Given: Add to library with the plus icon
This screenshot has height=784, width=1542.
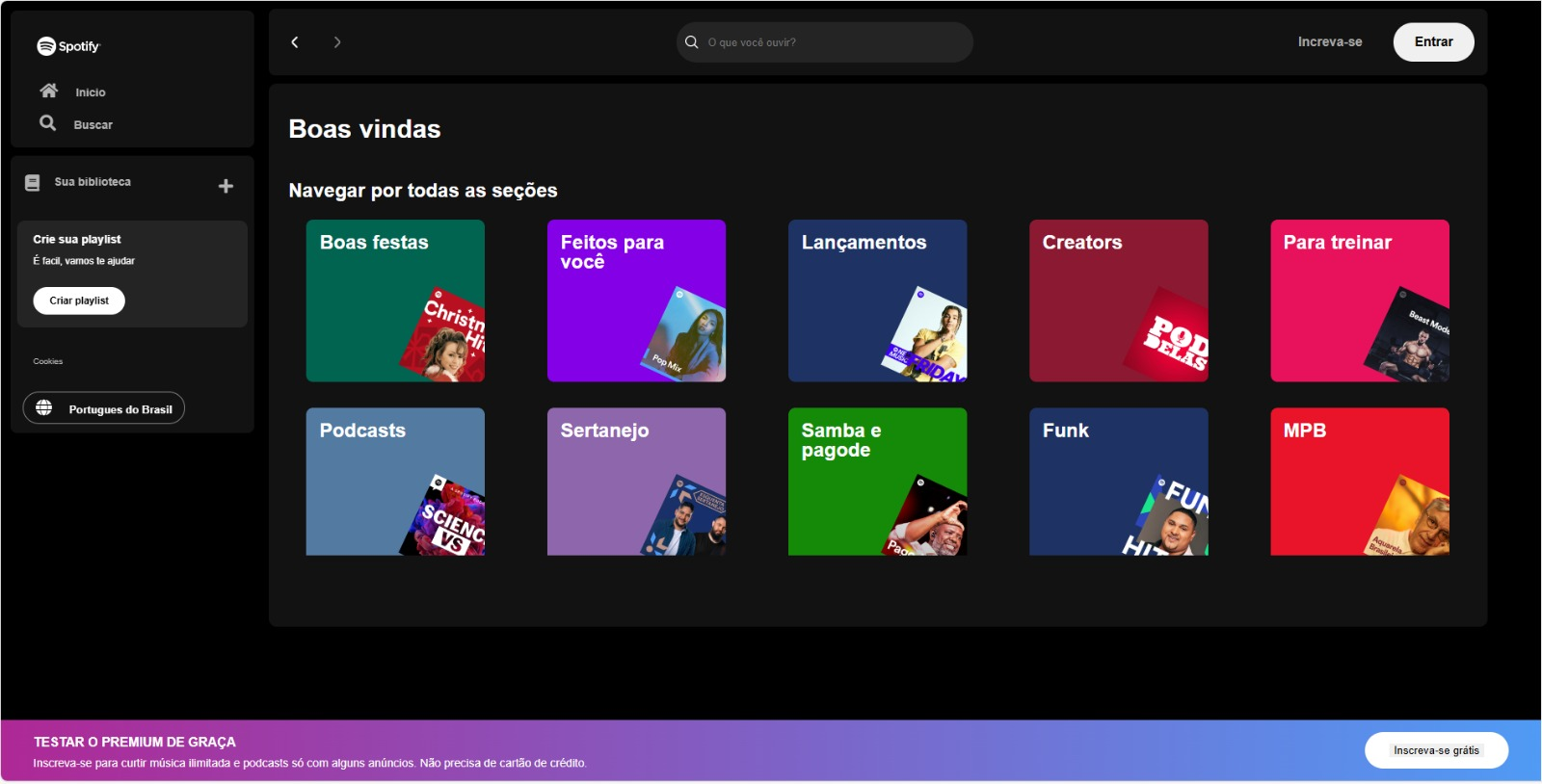Looking at the screenshot, I should (226, 186).
